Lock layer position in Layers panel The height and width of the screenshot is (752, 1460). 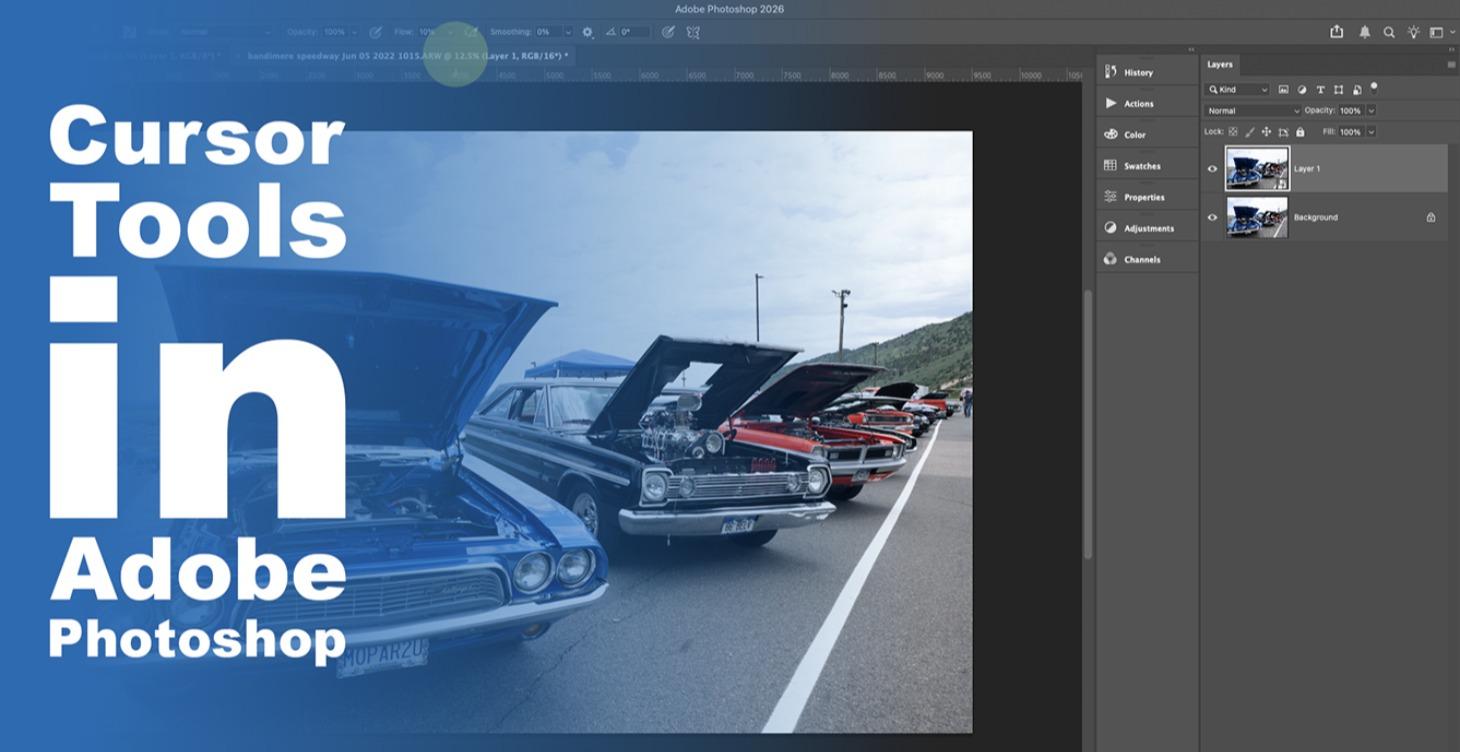pos(1266,132)
